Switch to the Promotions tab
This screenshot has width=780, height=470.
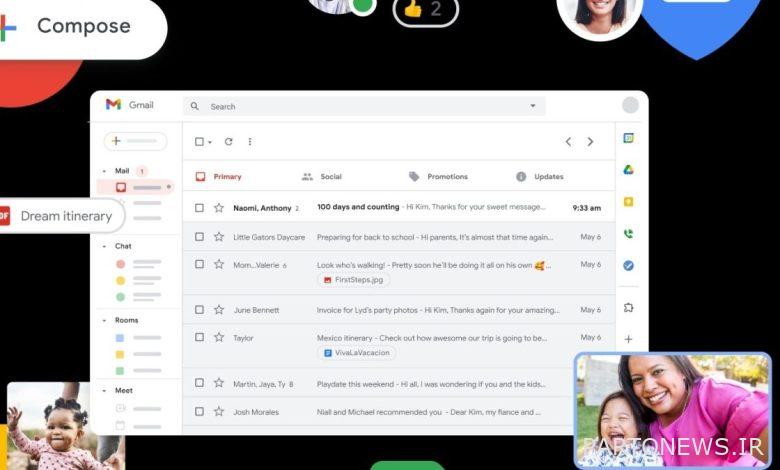pos(438,177)
